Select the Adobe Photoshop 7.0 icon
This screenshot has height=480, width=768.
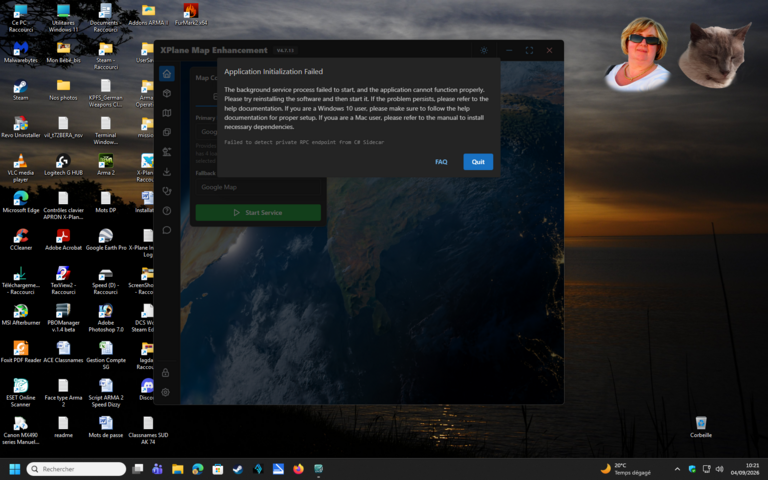pyautogui.click(x=106, y=318)
